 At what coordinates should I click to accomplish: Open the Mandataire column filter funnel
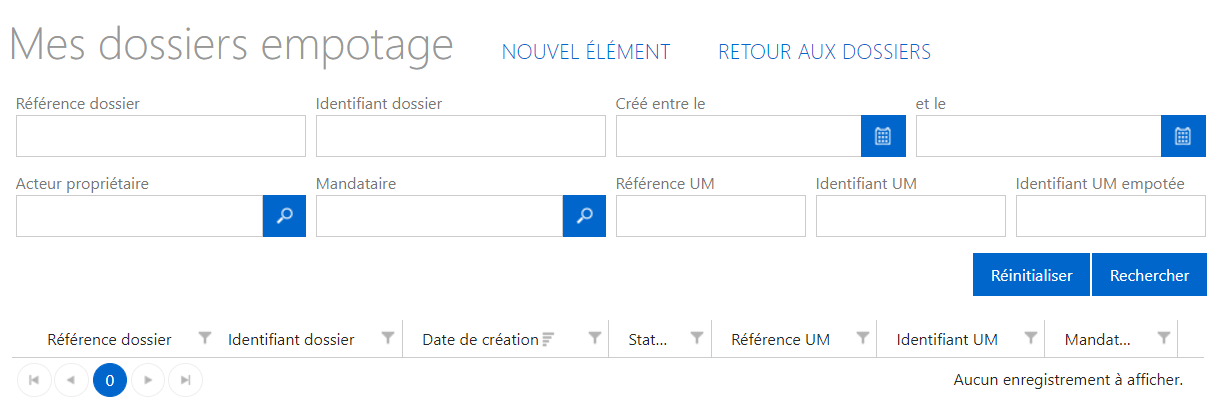[1164, 339]
